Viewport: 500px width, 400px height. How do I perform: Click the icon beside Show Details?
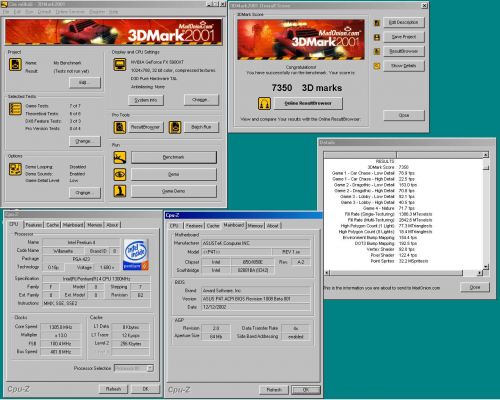[377, 66]
